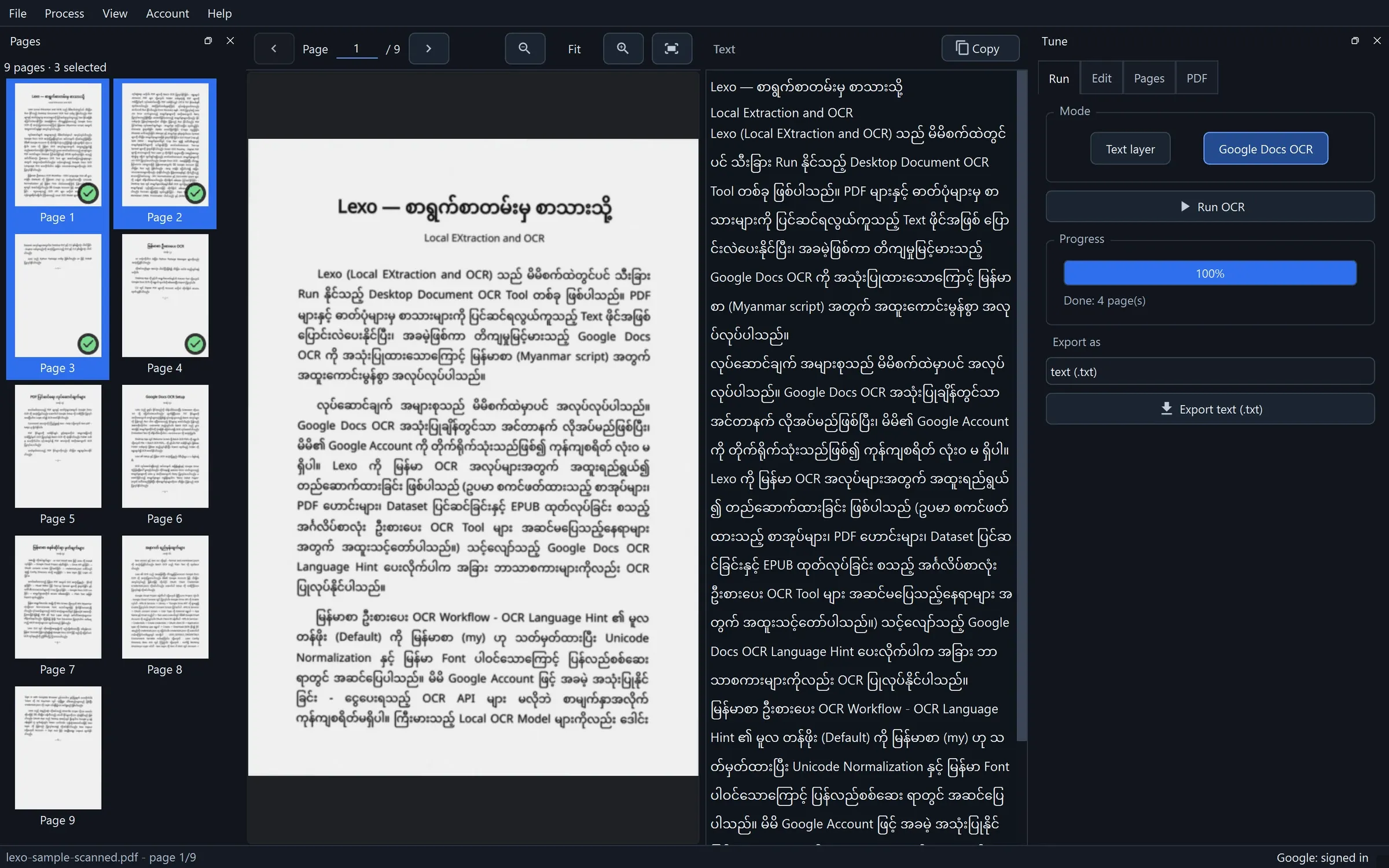Click the Fit zoom label

[x=574, y=49]
